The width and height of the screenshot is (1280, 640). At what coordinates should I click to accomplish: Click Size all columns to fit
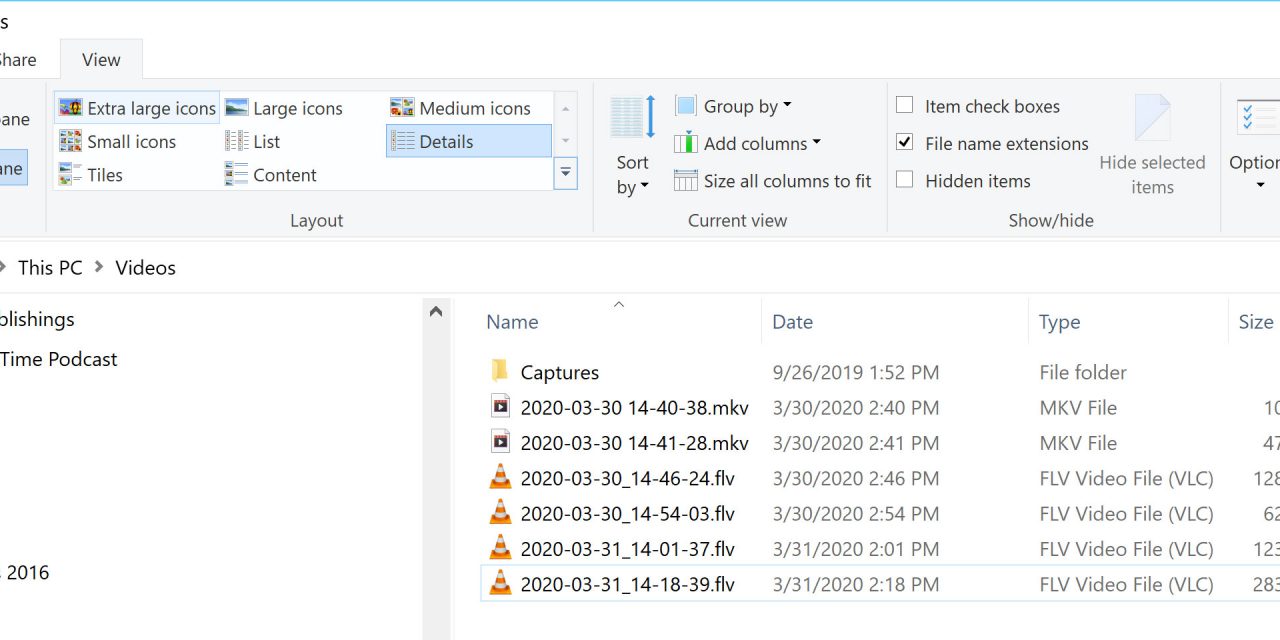(773, 181)
